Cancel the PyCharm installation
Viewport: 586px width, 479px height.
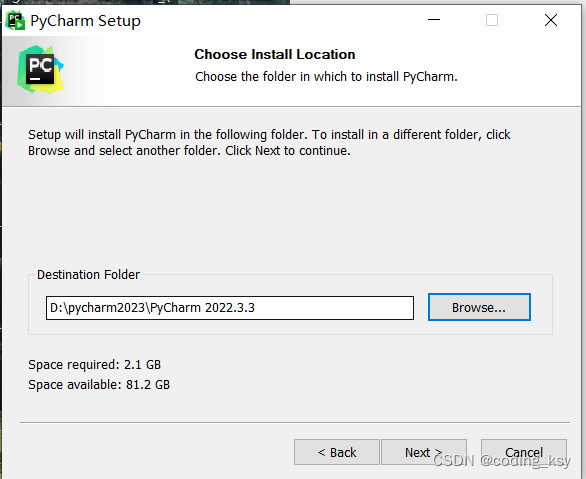click(524, 452)
